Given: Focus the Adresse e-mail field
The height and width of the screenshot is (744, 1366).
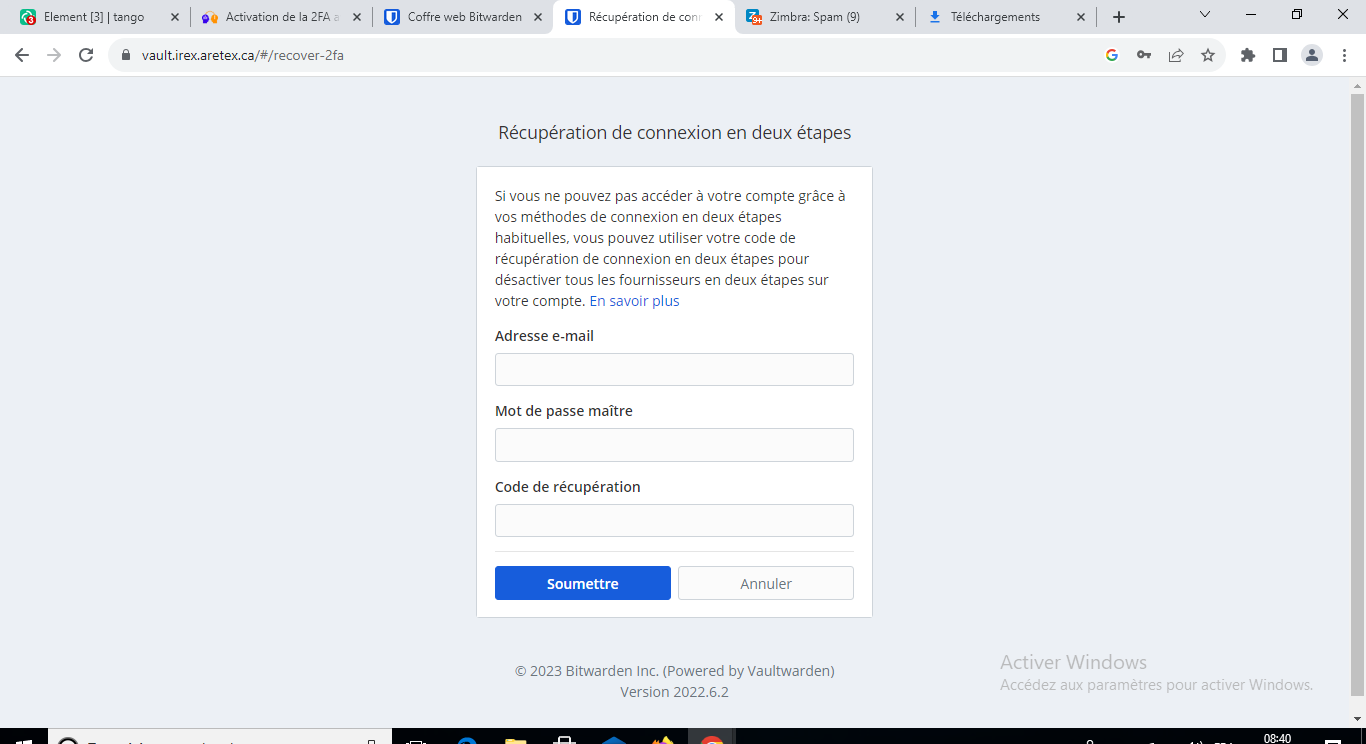Looking at the screenshot, I should 674,369.
